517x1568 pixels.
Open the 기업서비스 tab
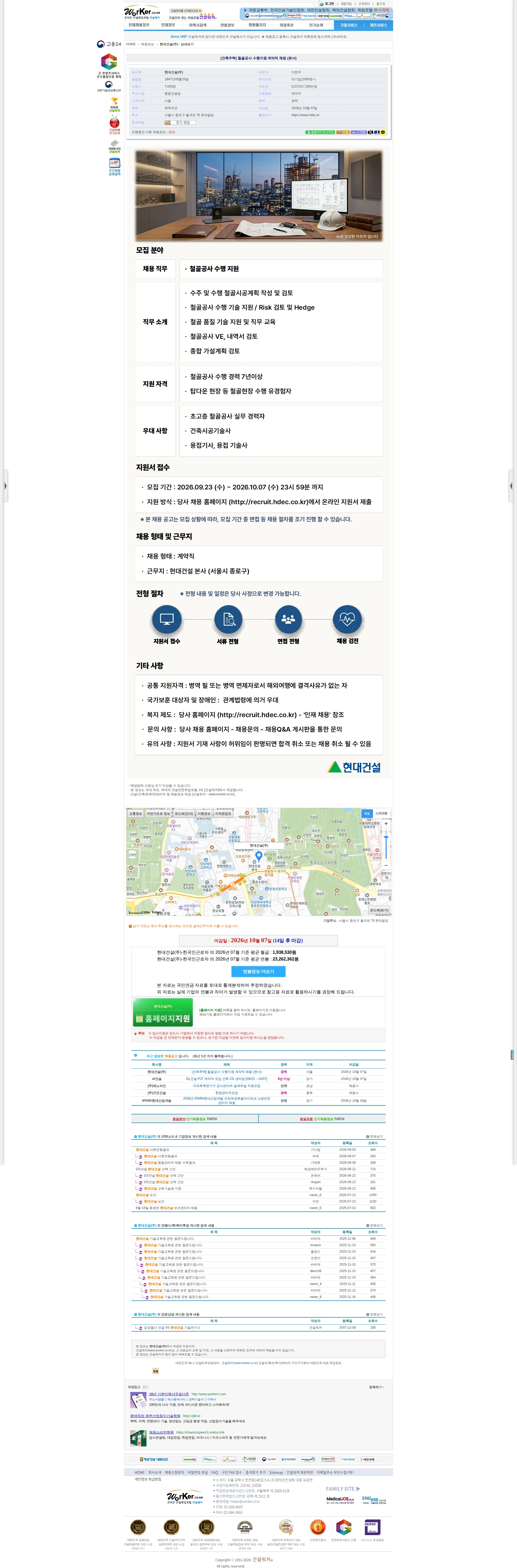(x=348, y=26)
